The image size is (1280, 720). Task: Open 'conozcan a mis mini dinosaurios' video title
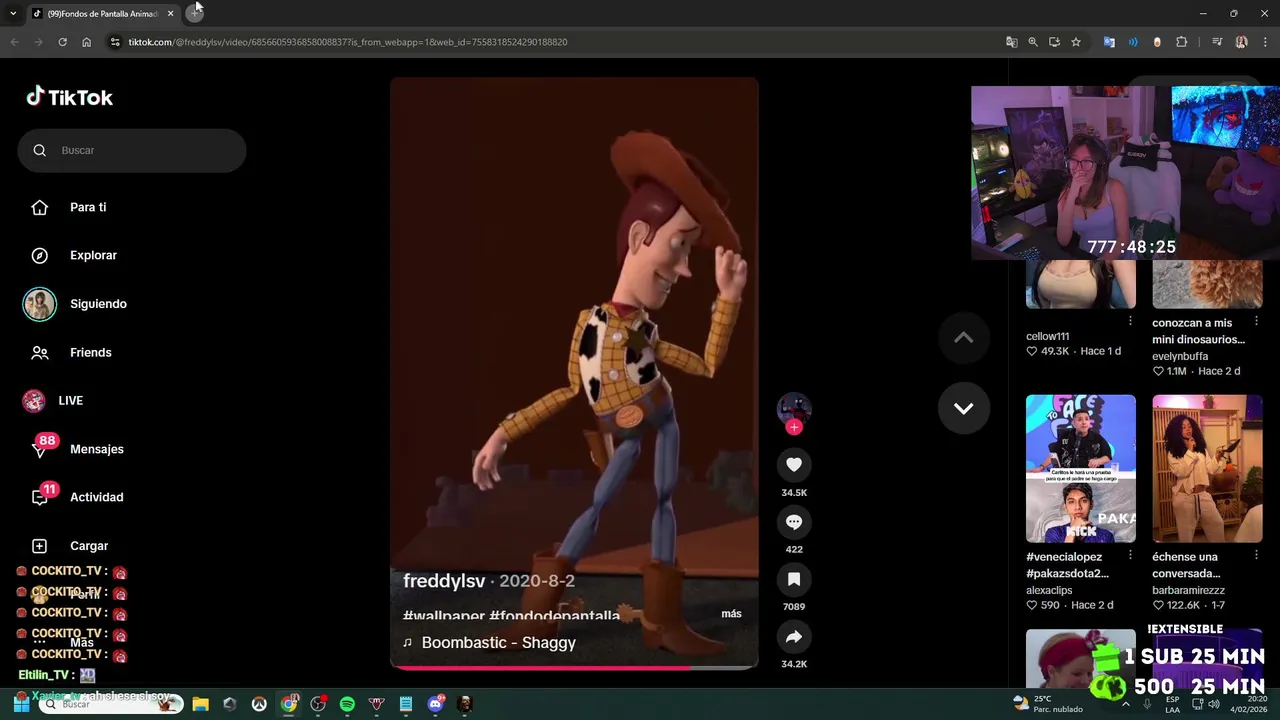pyautogui.click(x=1198, y=331)
